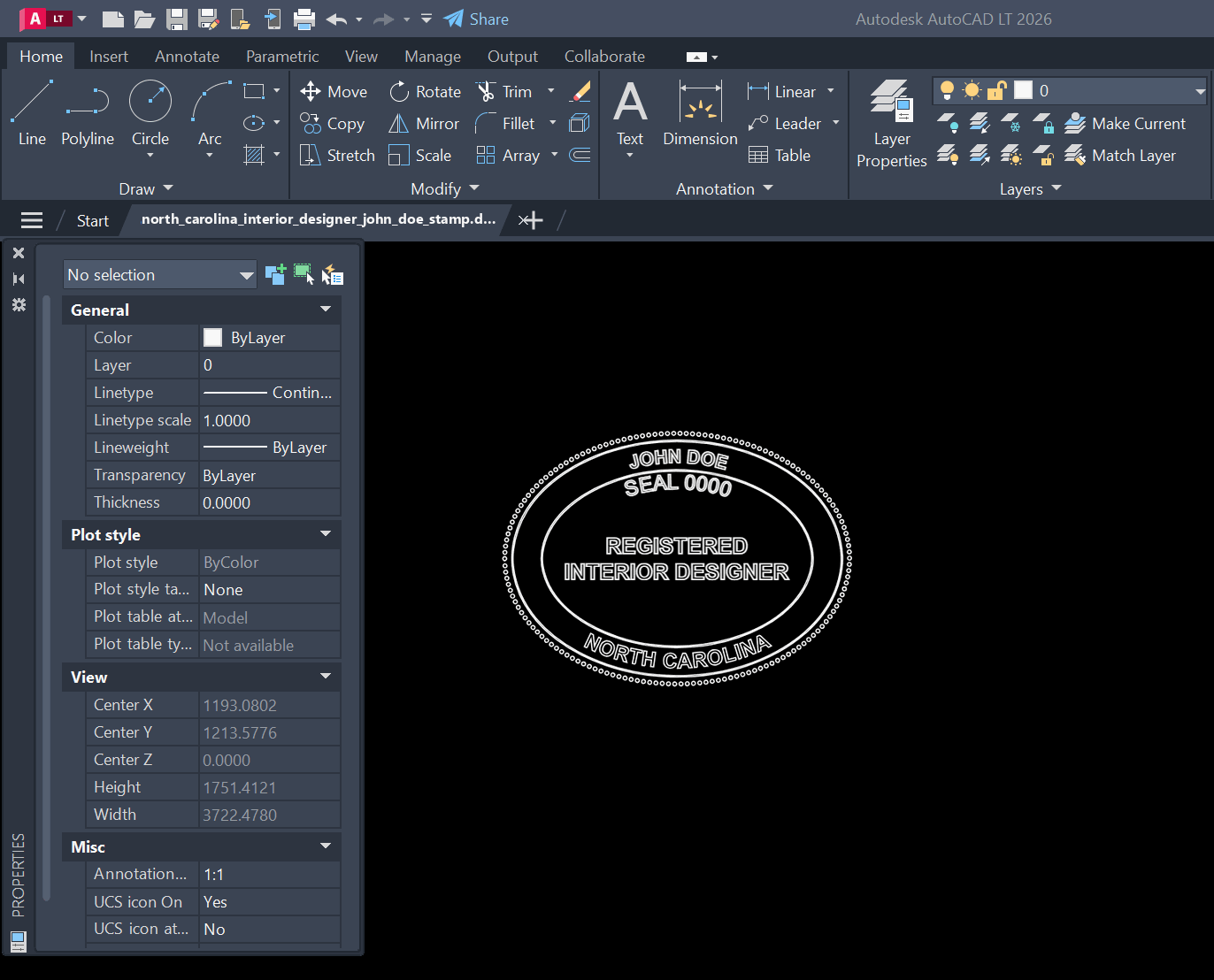Viewport: 1214px width, 980px height.
Task: Open the View ribbon tab
Action: pos(361,56)
